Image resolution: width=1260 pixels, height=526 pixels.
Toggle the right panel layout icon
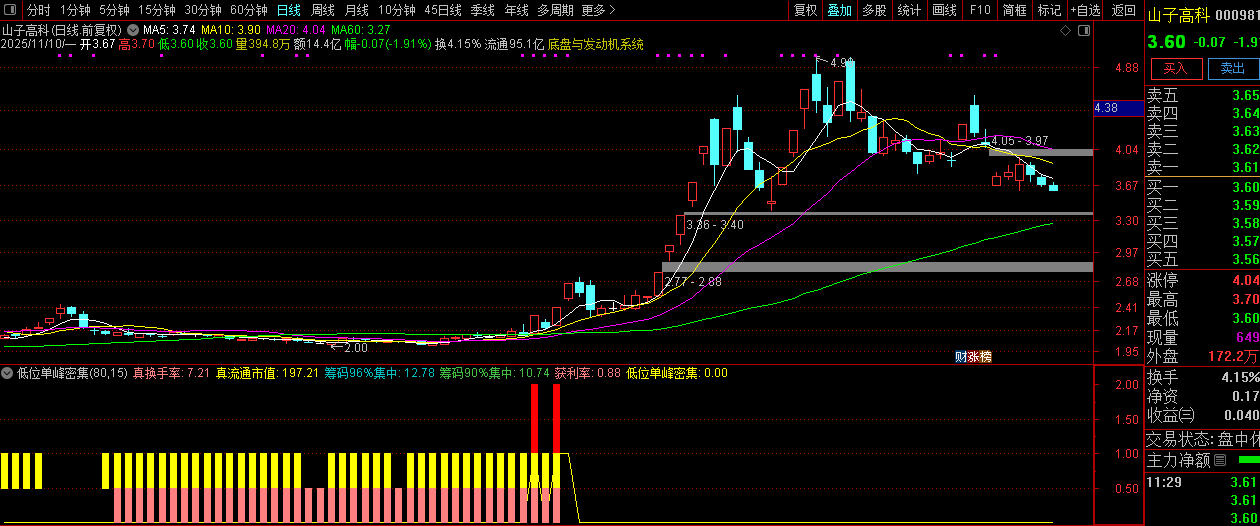point(1083,30)
